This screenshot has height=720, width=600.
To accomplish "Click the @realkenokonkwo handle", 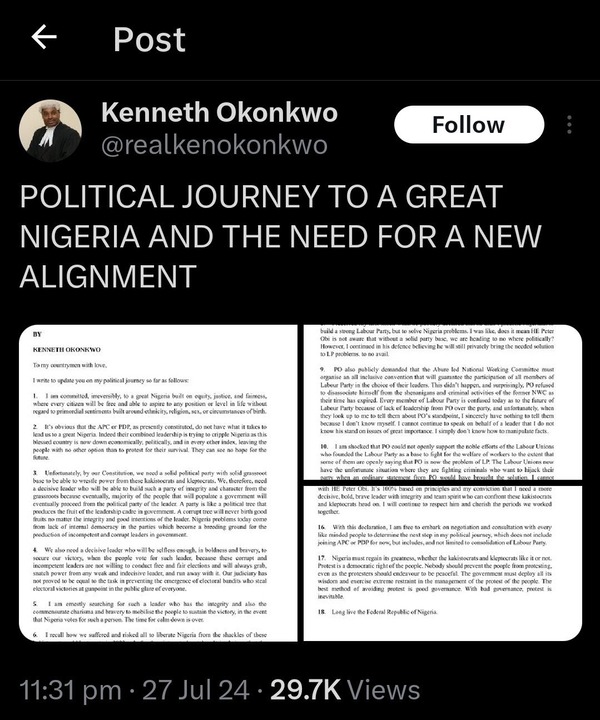I will click(214, 146).
